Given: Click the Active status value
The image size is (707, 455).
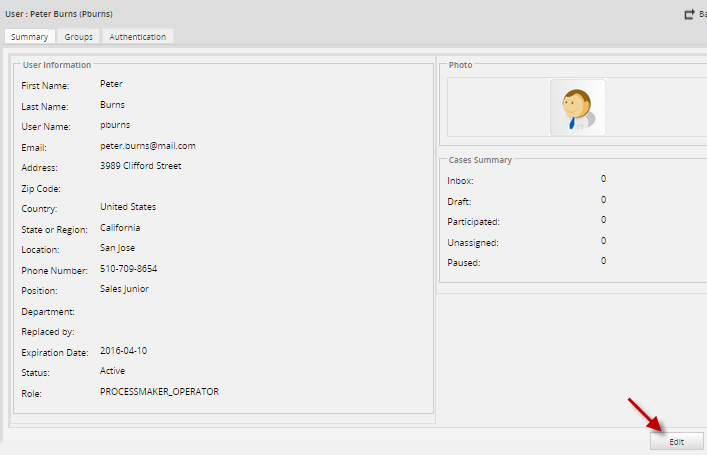Looking at the screenshot, I should coord(113,371).
